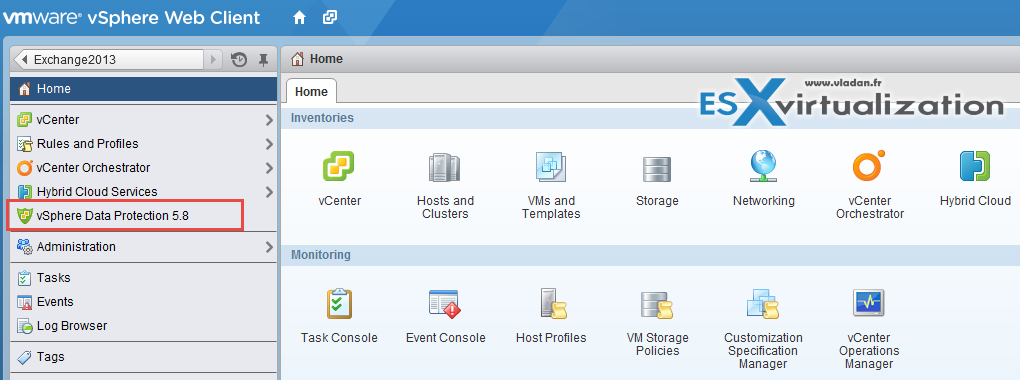
Task: Expand the Administration chevron
Action: tap(269, 247)
